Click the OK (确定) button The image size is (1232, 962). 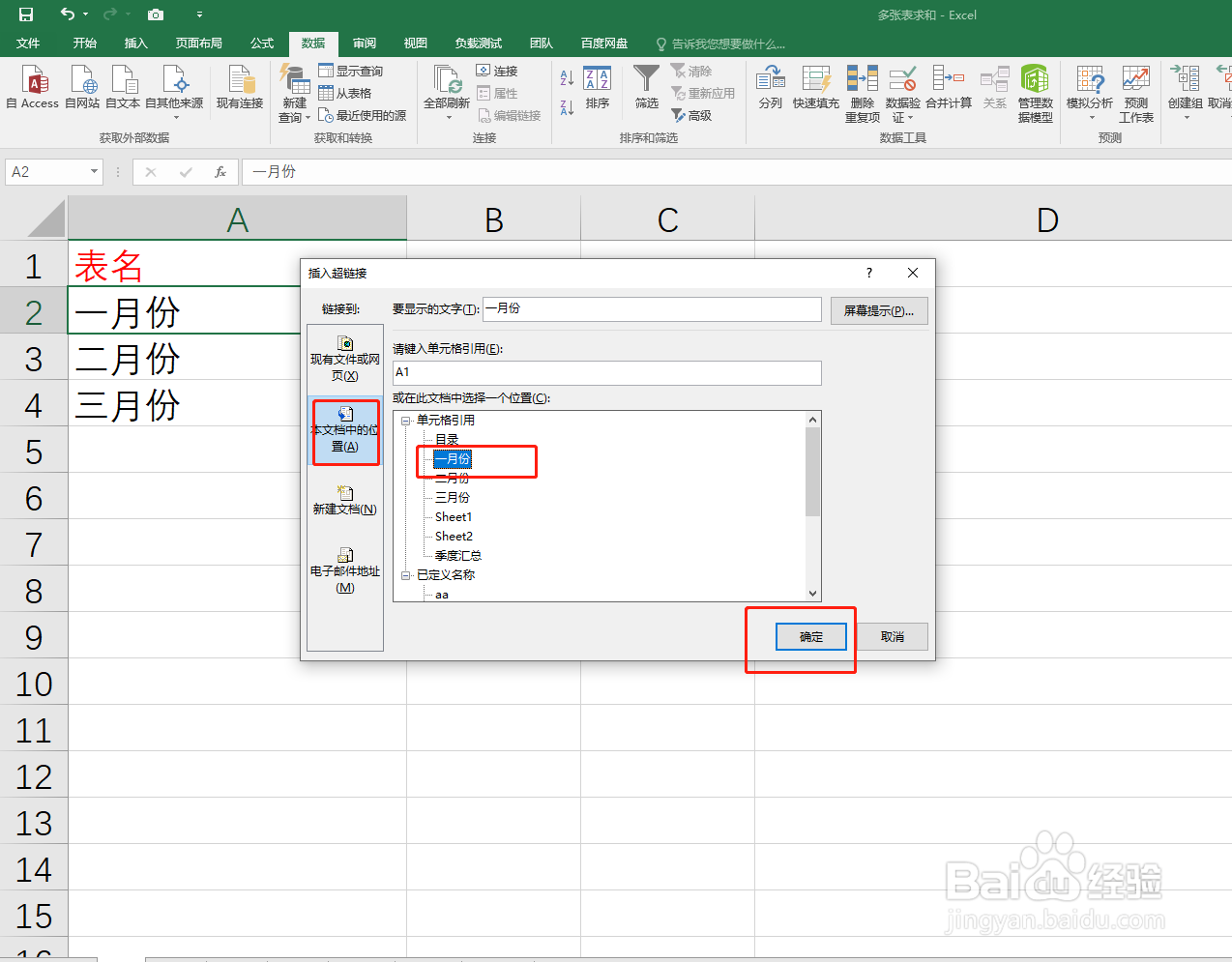811,637
